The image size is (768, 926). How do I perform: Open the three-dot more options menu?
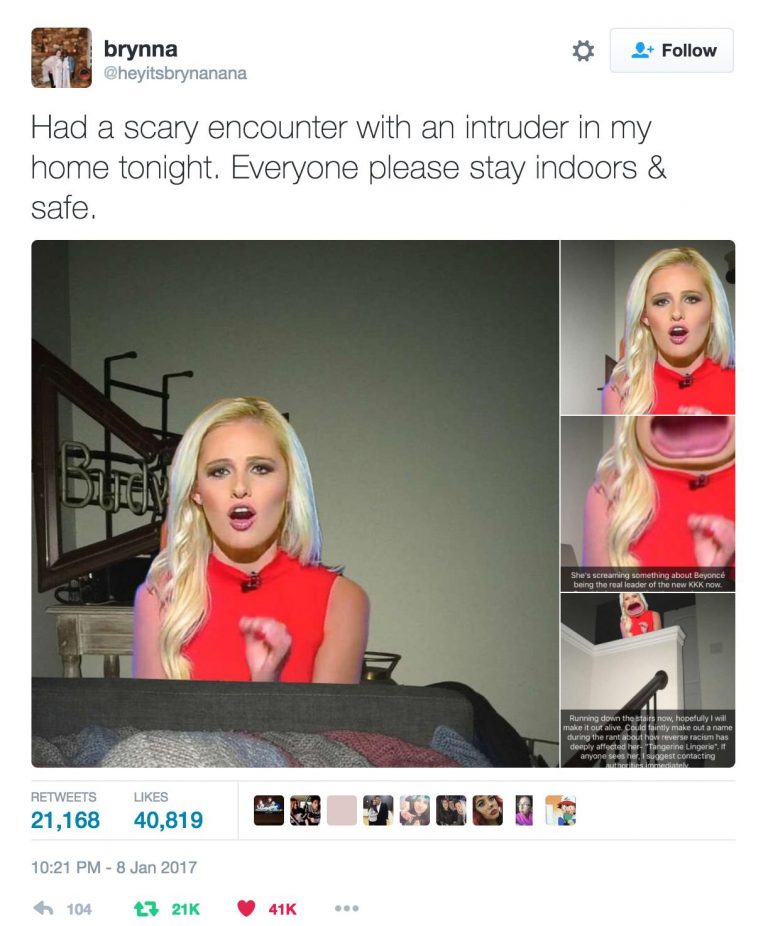point(346,908)
